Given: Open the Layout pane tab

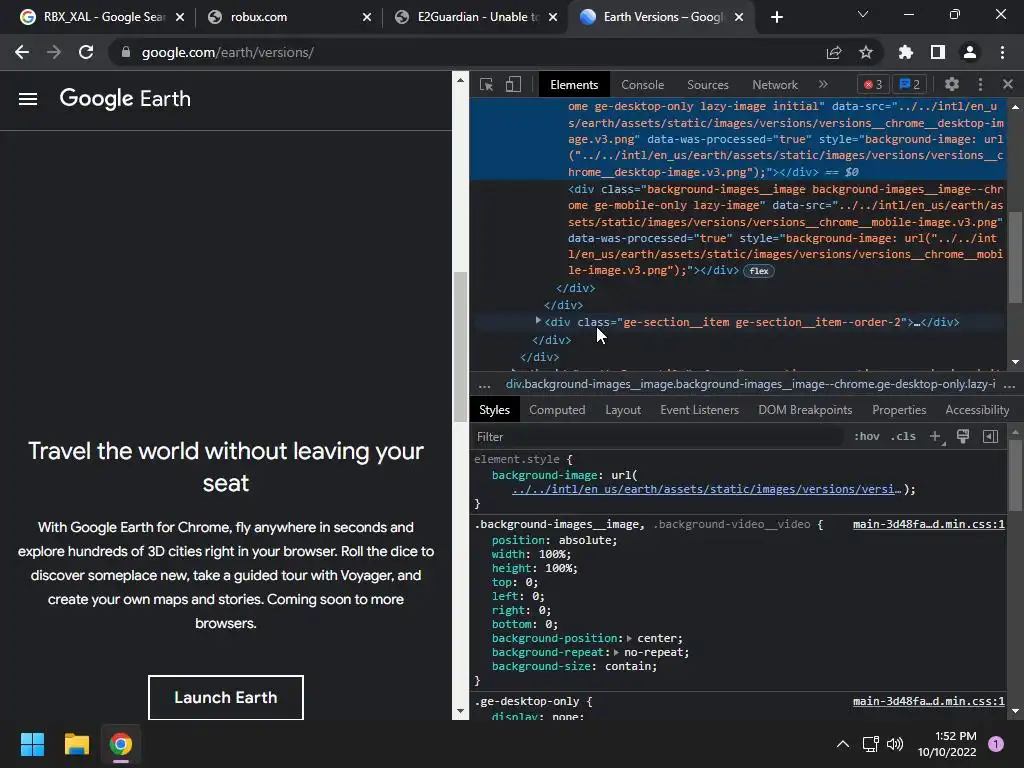Looking at the screenshot, I should [x=623, y=410].
